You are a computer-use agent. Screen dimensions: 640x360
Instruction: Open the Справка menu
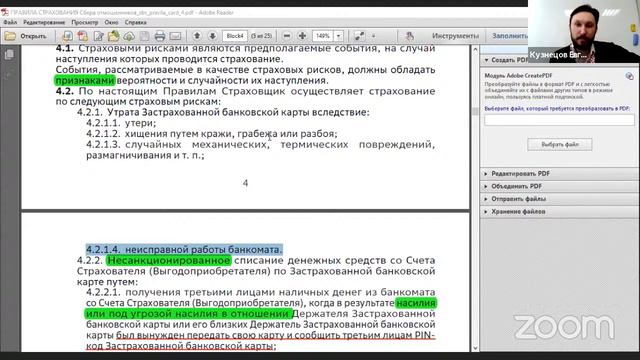pos(136,22)
